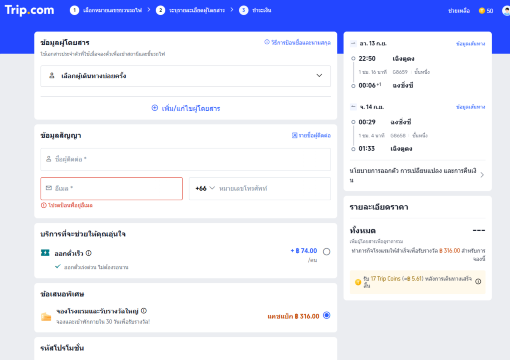Screen dimensions: 510x360
Task: Click the 22:50 departure time
Action: point(367,59)
